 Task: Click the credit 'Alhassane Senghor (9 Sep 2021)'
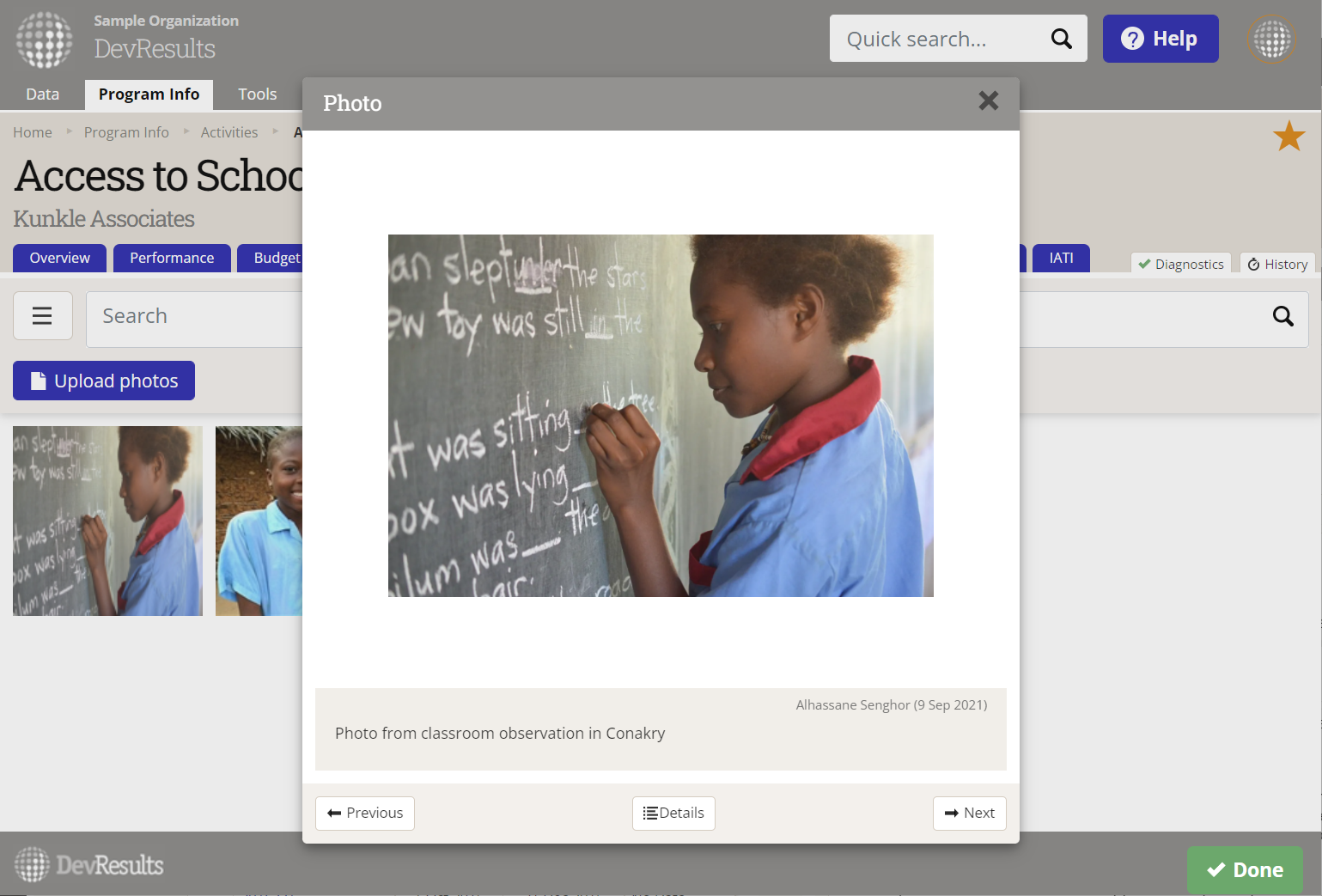pyautogui.click(x=892, y=705)
